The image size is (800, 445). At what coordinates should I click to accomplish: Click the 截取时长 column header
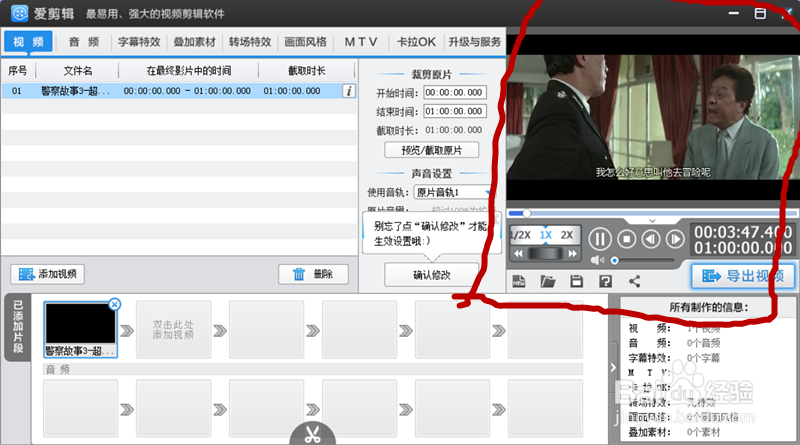[307, 70]
